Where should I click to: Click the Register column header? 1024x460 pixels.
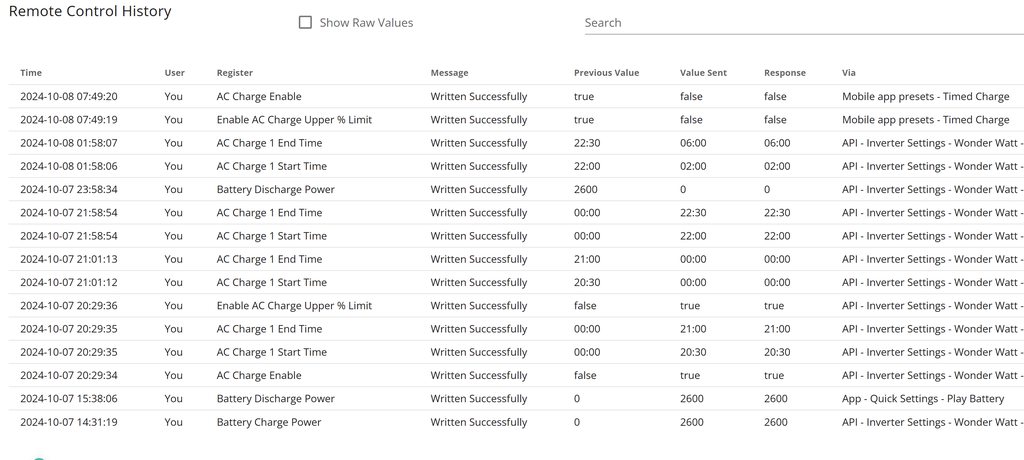tap(234, 73)
